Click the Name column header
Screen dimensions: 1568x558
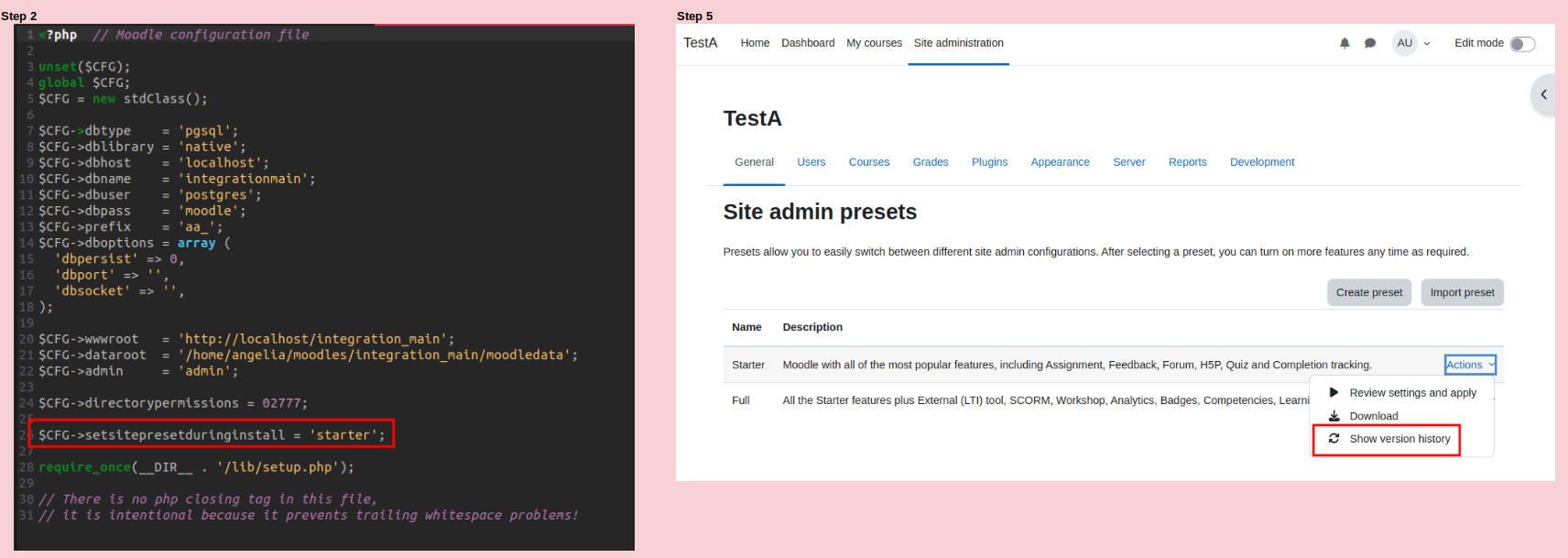pos(746,327)
